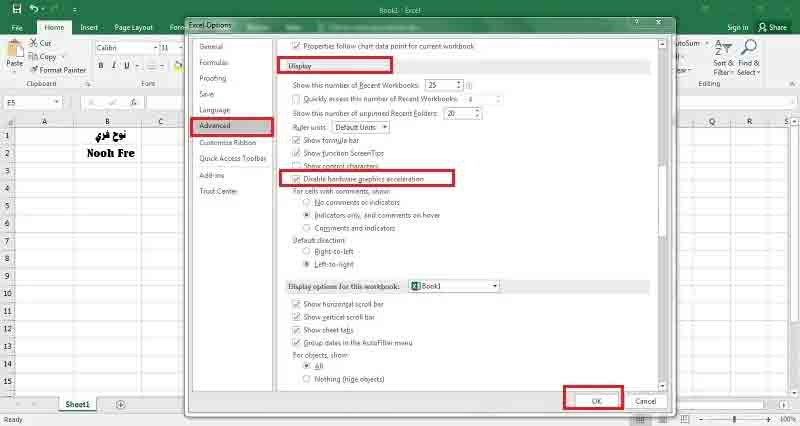The width and height of the screenshot is (800, 426).
Task: Click the zoom slider handle
Action: (735, 419)
